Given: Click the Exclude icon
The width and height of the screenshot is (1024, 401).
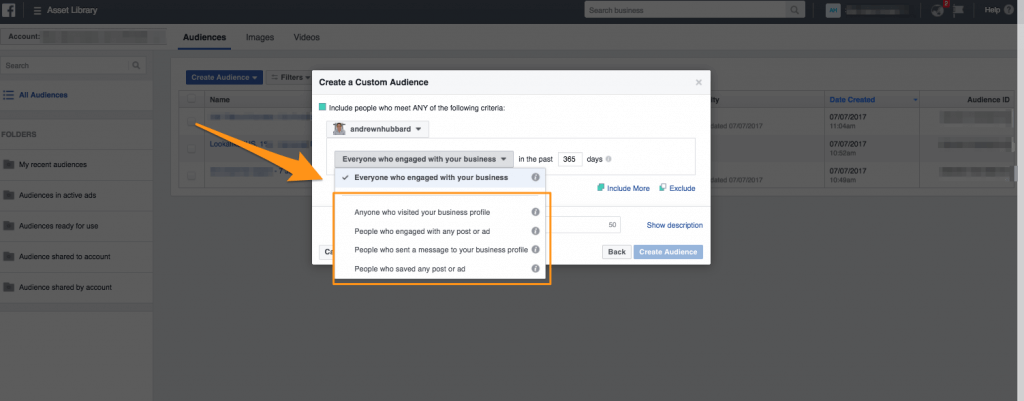Looking at the screenshot, I should coord(662,188).
